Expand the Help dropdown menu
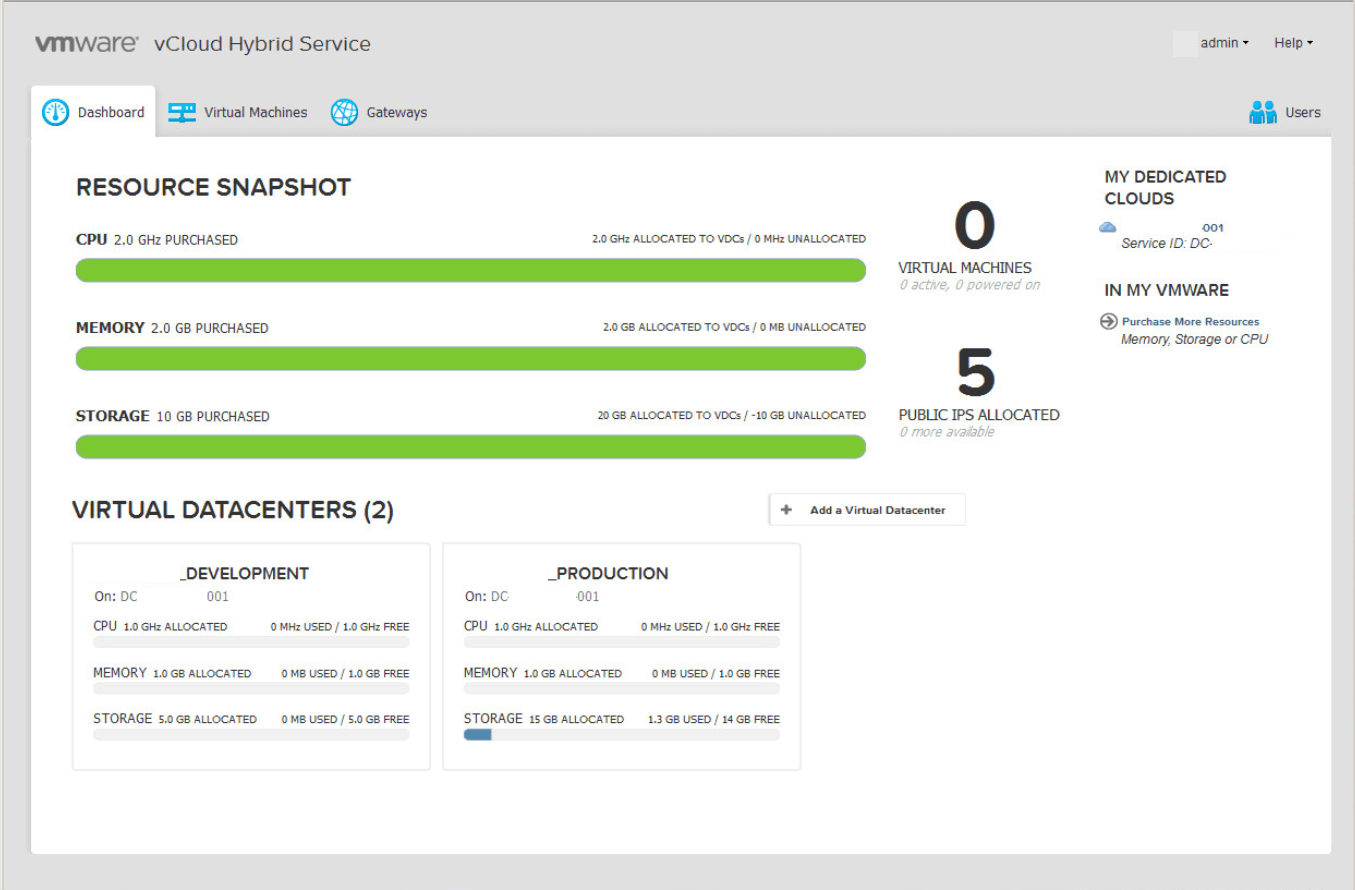 pos(1293,43)
